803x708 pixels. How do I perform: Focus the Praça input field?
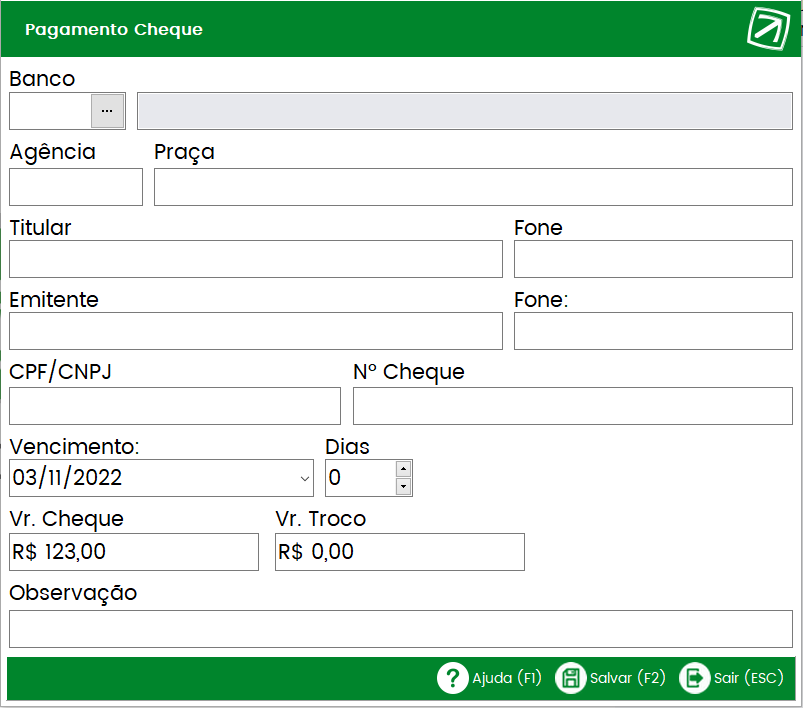(473, 187)
